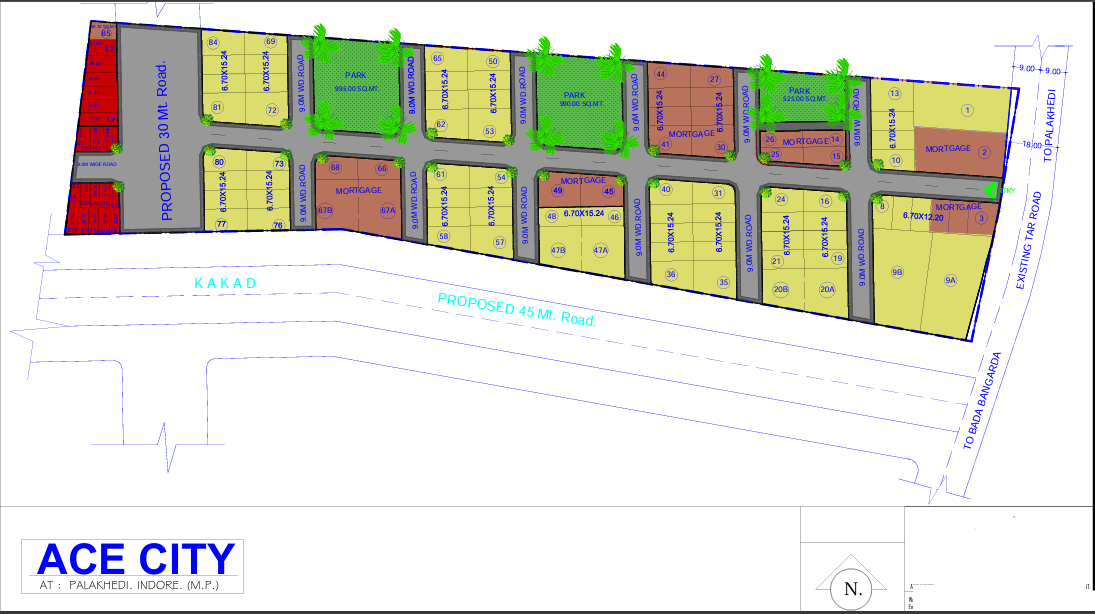The width and height of the screenshot is (1095, 614).
Task: Click MORTGAGE label above plot 3
Action: [958, 207]
